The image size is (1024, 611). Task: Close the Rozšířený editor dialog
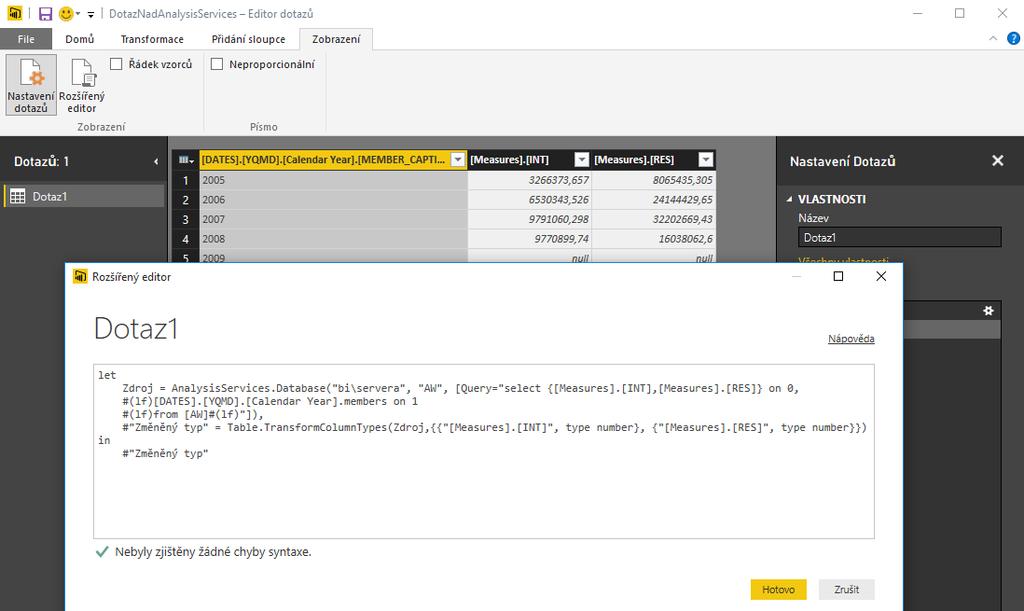tap(881, 276)
